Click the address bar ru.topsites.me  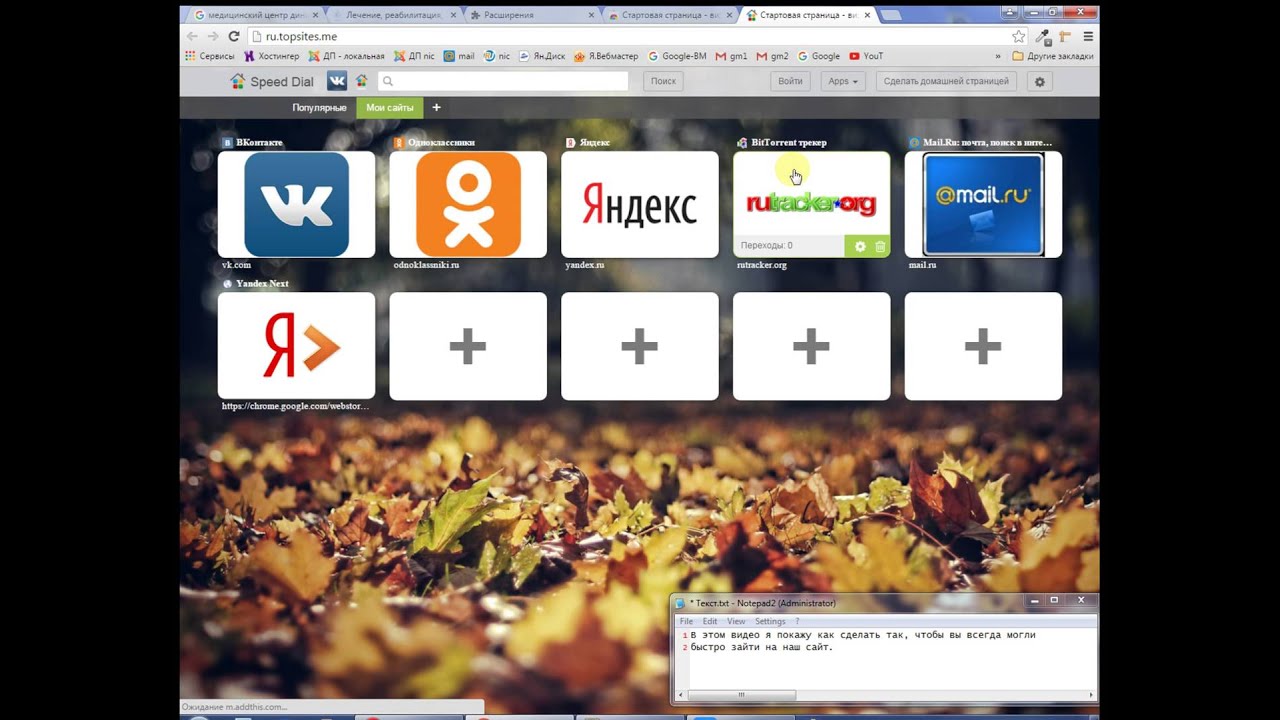628,36
